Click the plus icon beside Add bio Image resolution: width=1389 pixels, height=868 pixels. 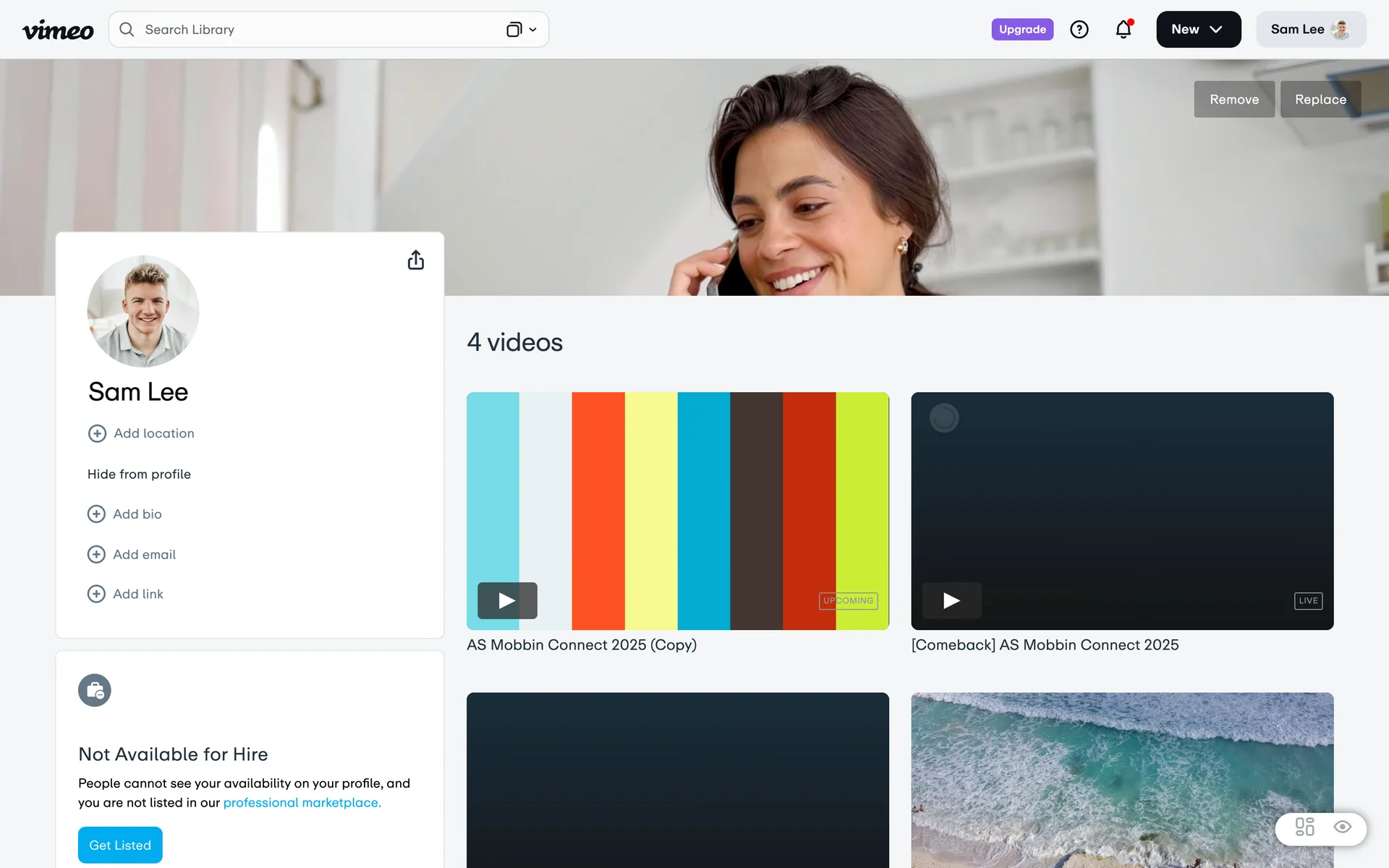tap(96, 514)
